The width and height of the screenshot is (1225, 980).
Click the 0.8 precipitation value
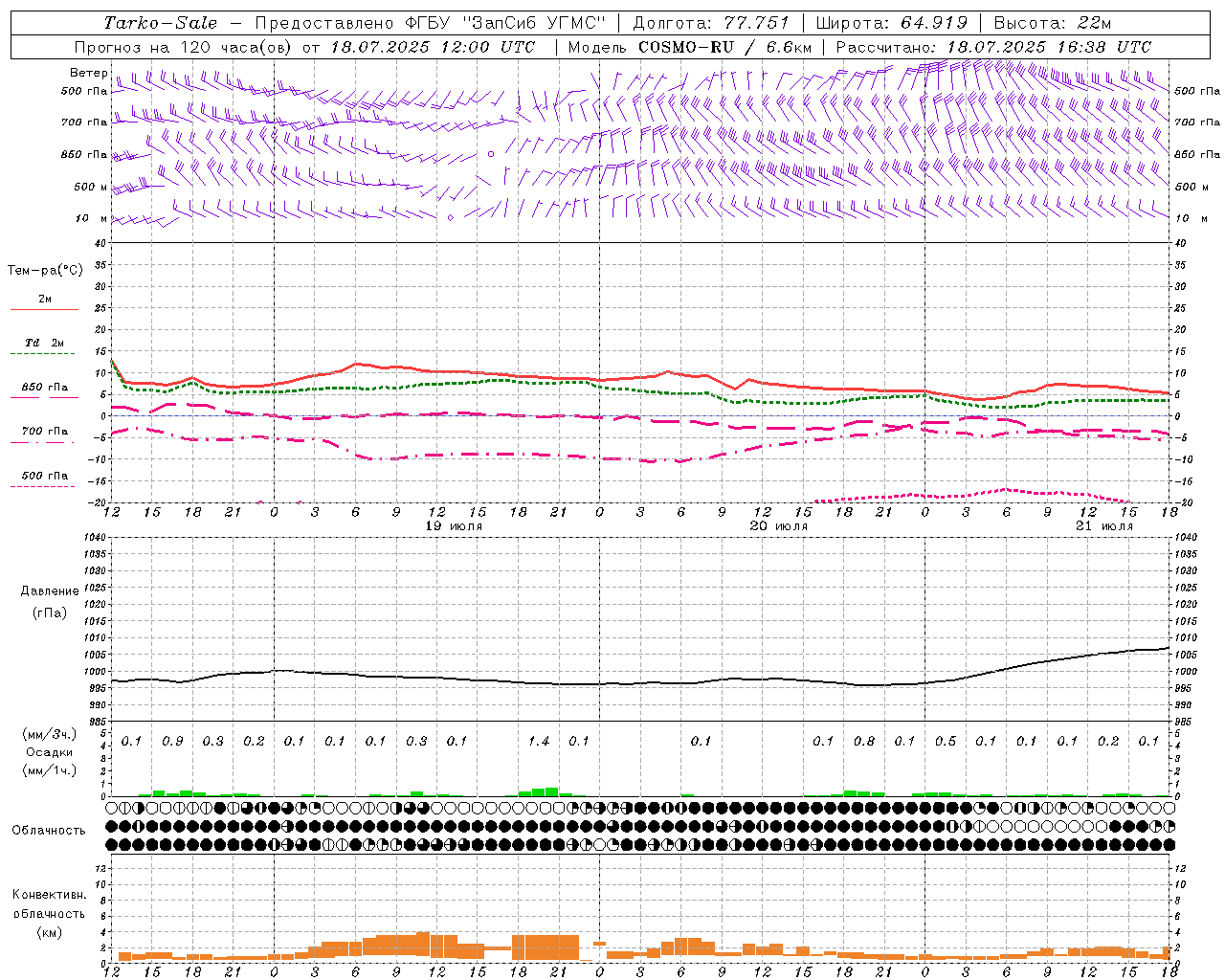click(x=864, y=742)
